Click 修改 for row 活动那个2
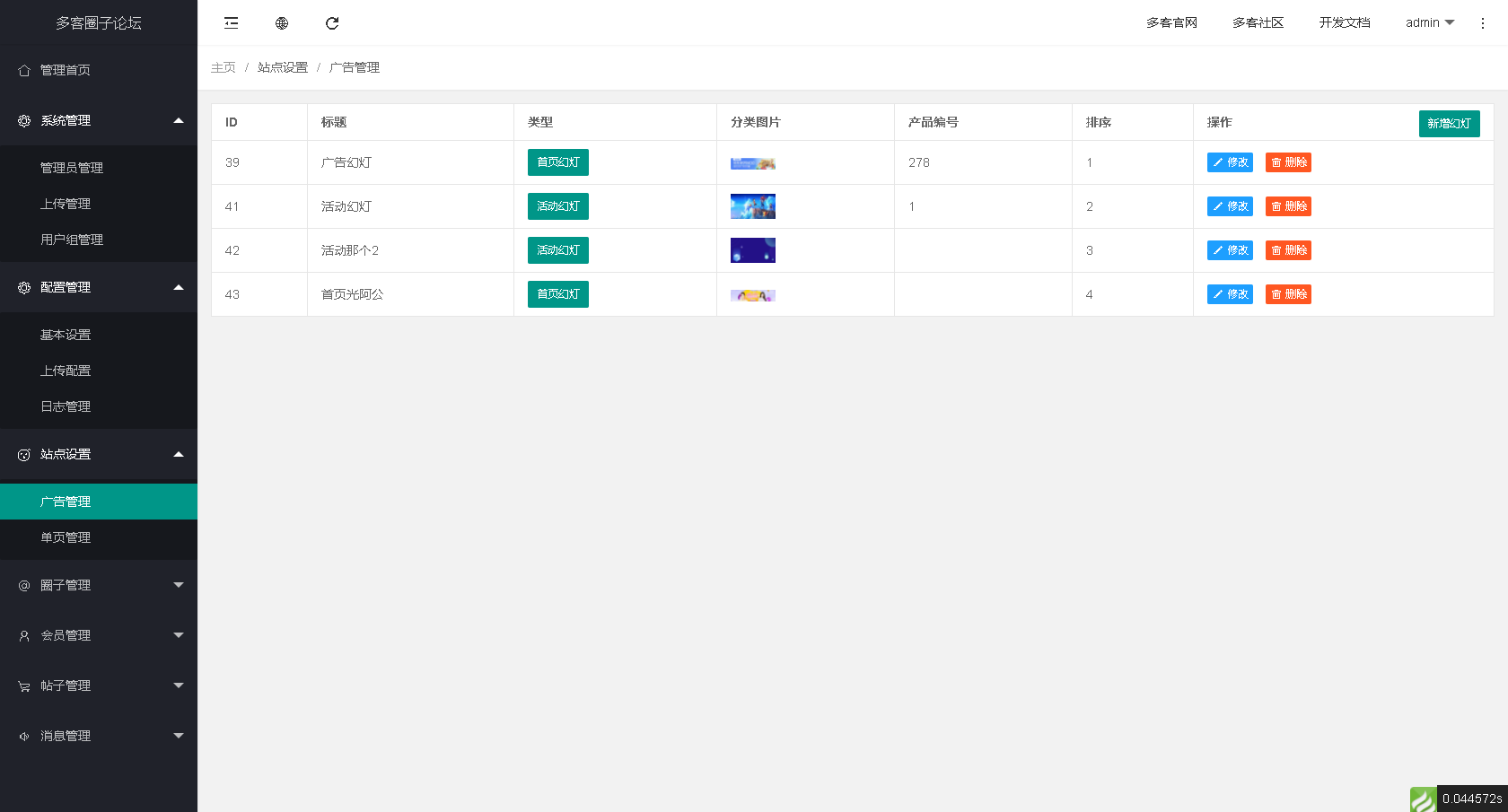The height and width of the screenshot is (812, 1508). click(1230, 250)
